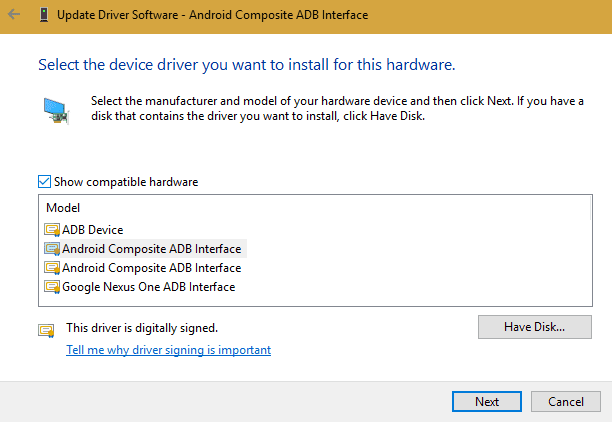Open "Tell me why driver signing is important"
612x422 pixels.
(169, 350)
